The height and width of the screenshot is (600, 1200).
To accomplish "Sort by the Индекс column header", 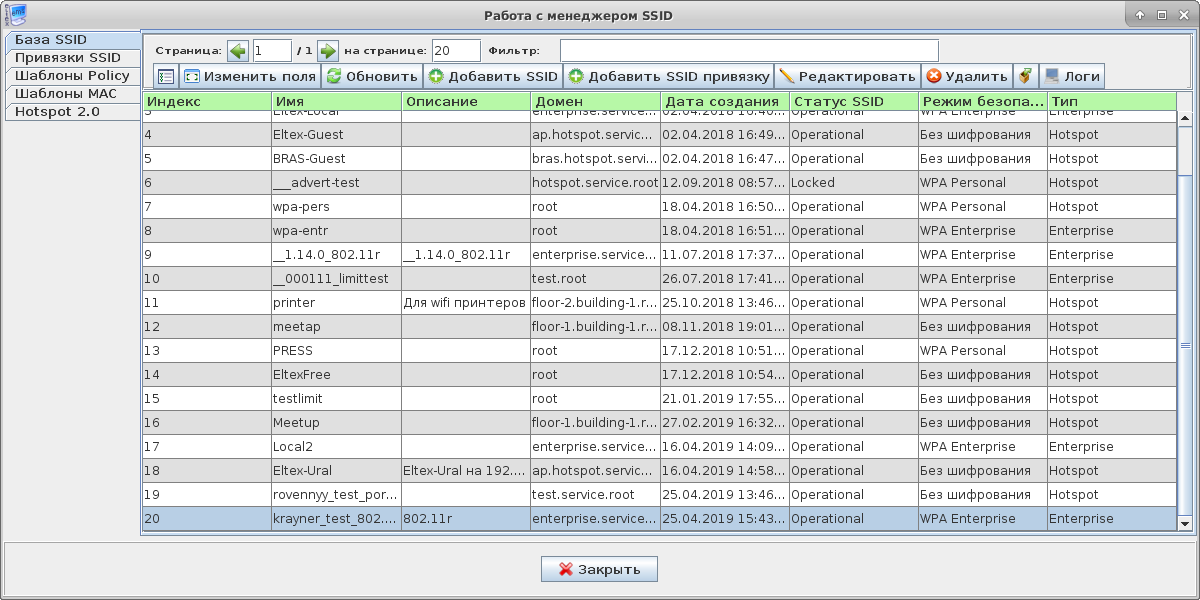I will [x=207, y=102].
